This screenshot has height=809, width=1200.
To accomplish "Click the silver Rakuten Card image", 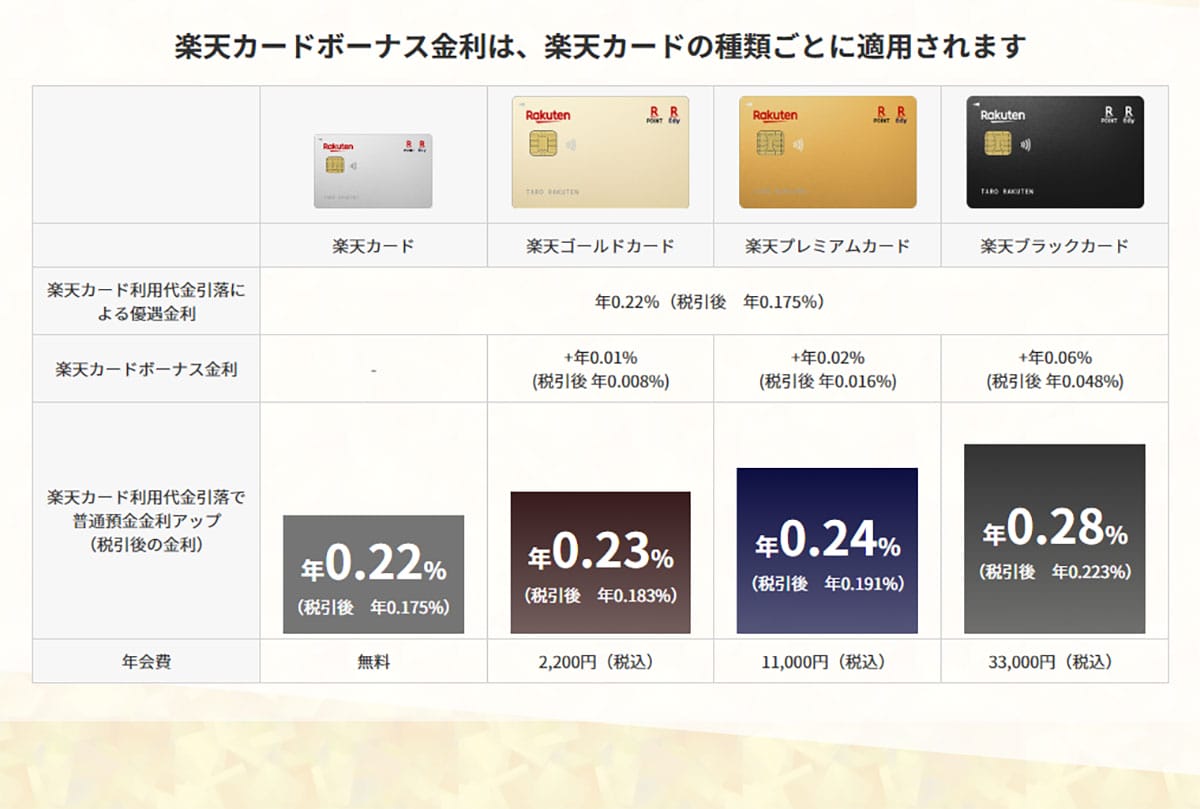I will click(373, 171).
